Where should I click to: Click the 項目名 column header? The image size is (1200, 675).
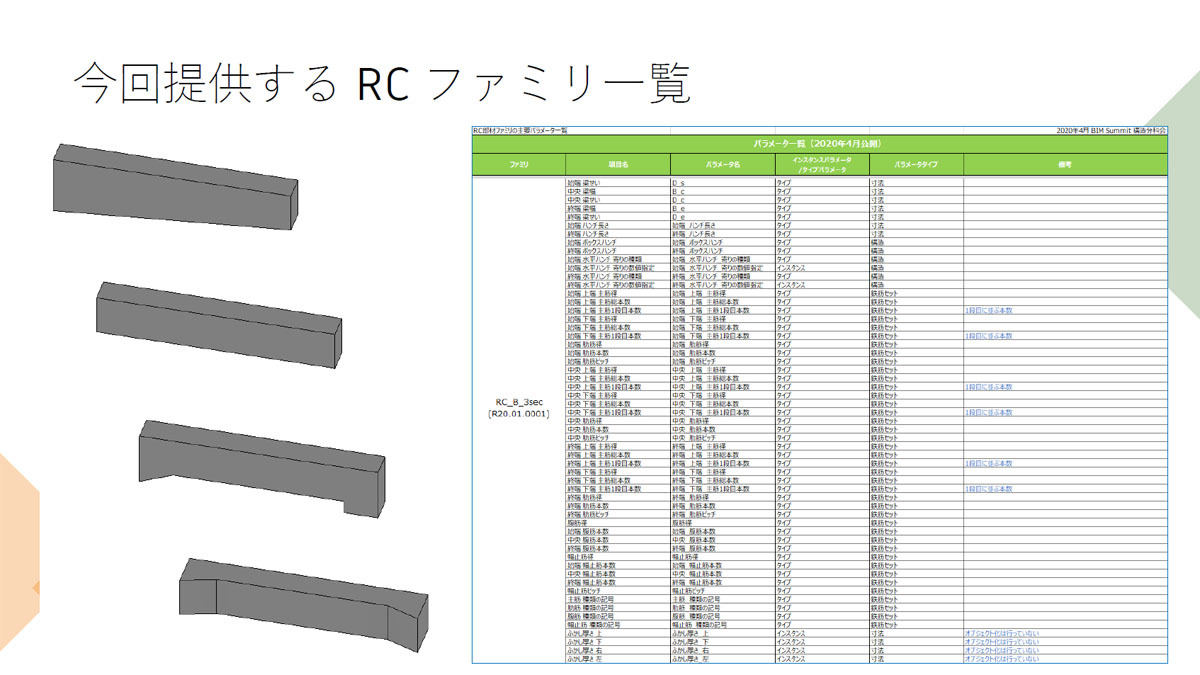coord(617,165)
